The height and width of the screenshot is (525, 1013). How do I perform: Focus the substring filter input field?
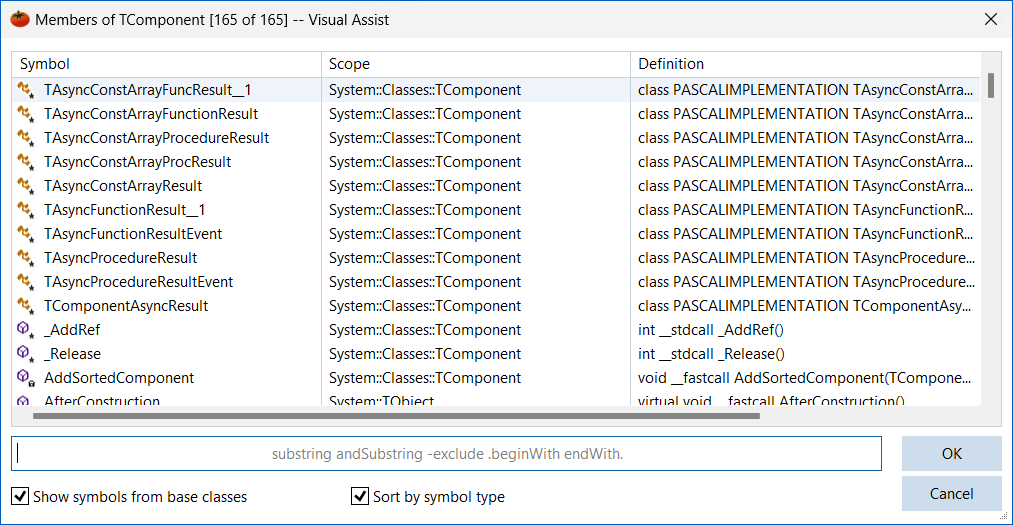pos(446,453)
